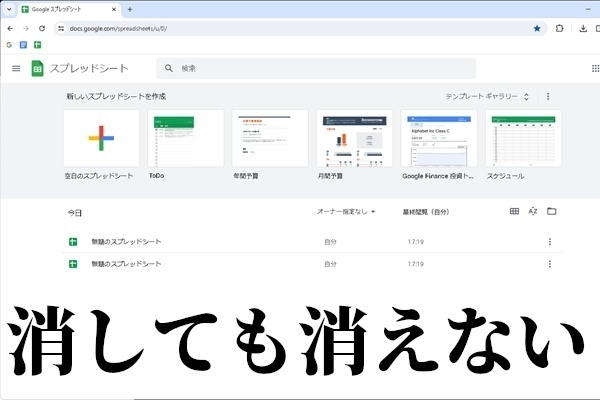
Task: Open more options for second 無題のスプレッドシート
Action: coord(549,264)
